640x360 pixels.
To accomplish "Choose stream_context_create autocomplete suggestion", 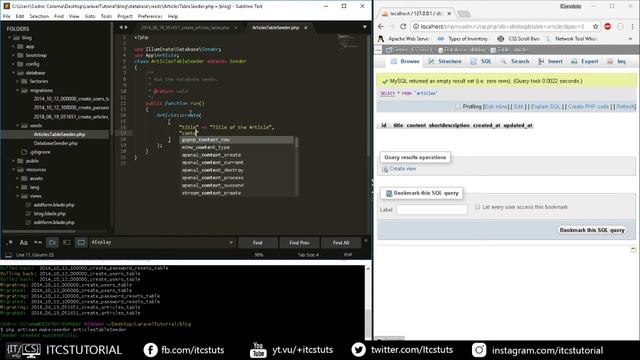I will pos(211,193).
